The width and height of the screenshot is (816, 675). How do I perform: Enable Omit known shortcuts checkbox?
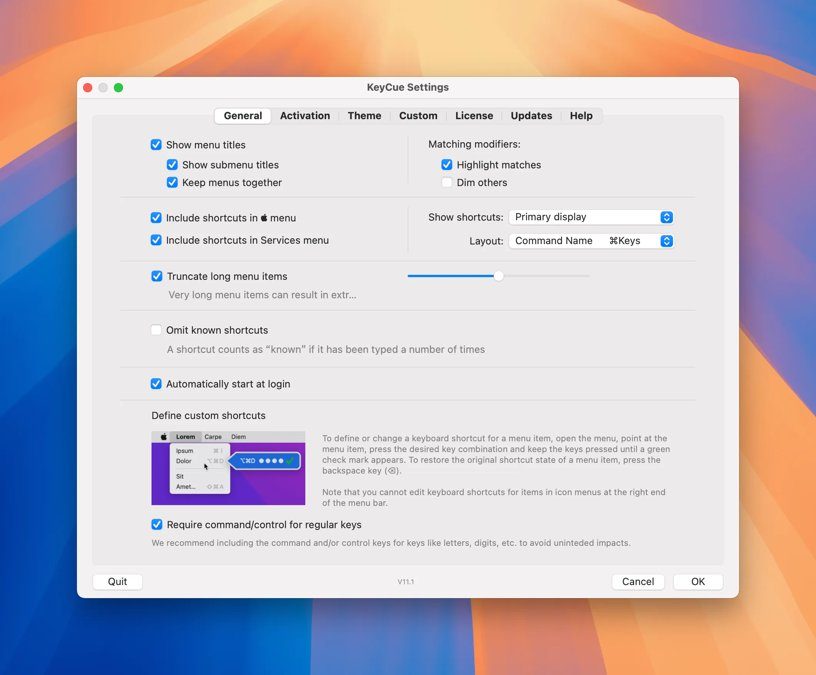click(x=156, y=330)
